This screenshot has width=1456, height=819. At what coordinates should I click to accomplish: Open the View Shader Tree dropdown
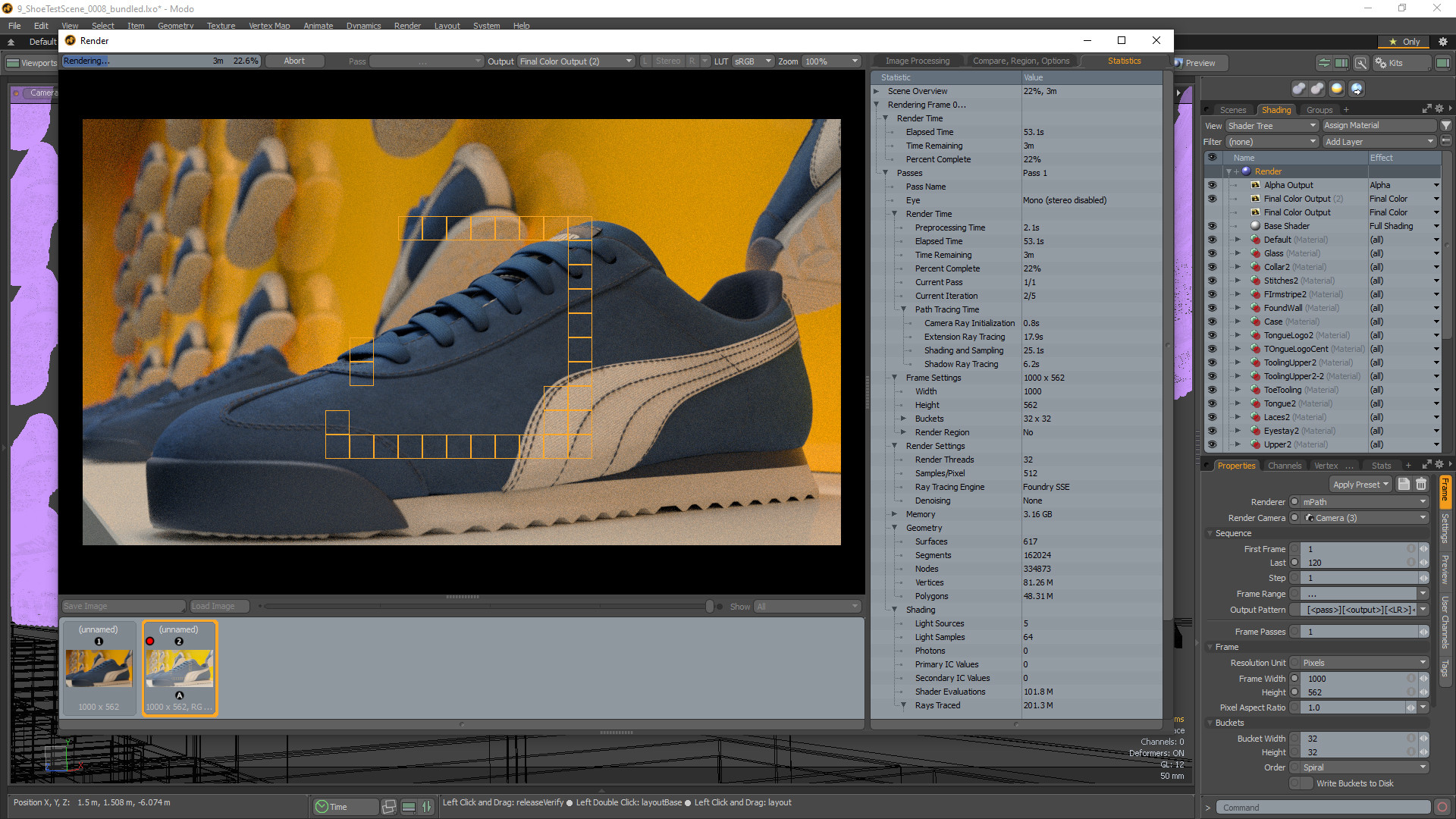pyautogui.click(x=1272, y=126)
